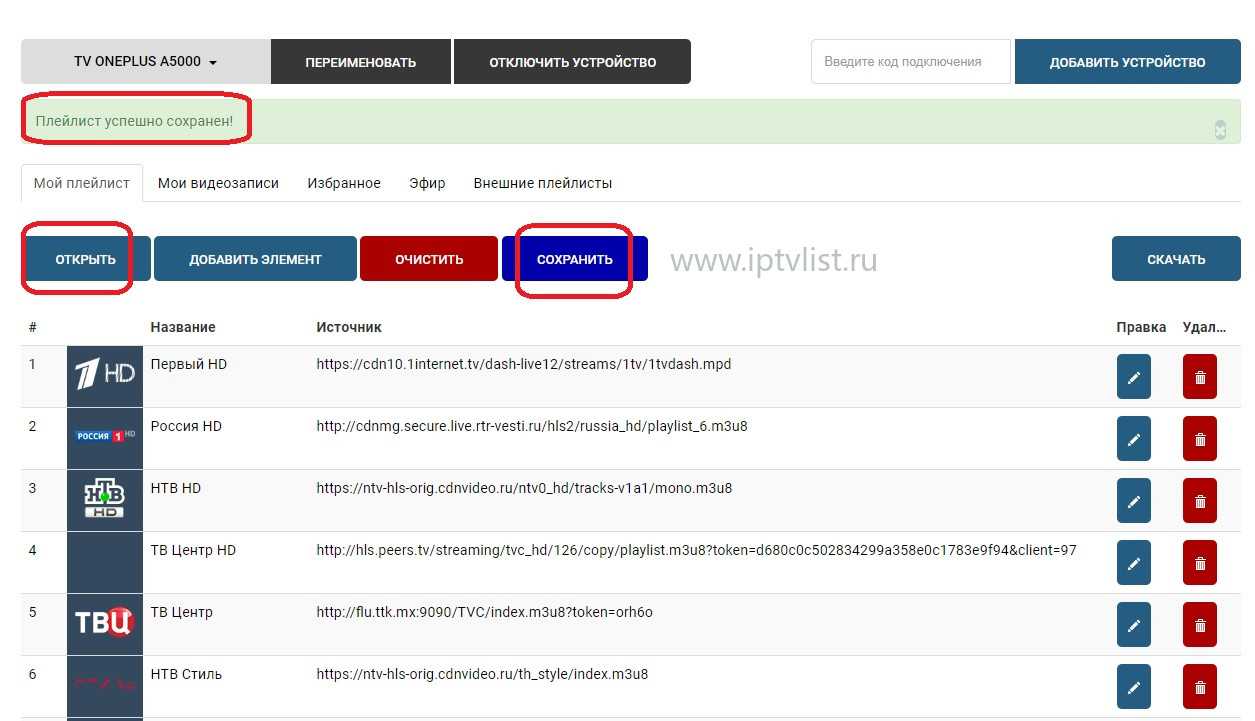Expand the TV ONEPLUS A5000 device dropdown
The image size is (1255, 721).
(x=146, y=62)
